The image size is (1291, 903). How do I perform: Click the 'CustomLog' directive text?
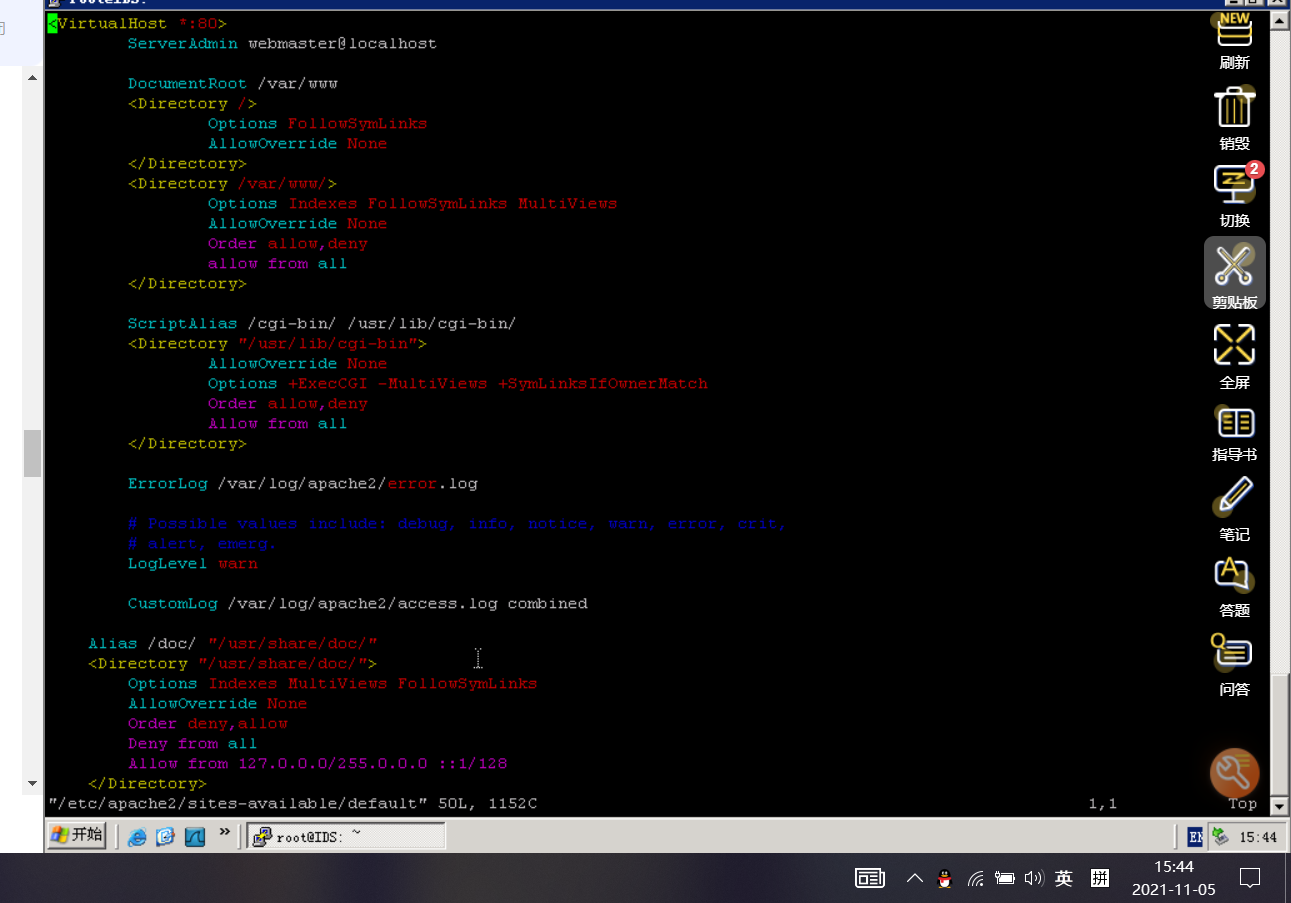coord(173,604)
